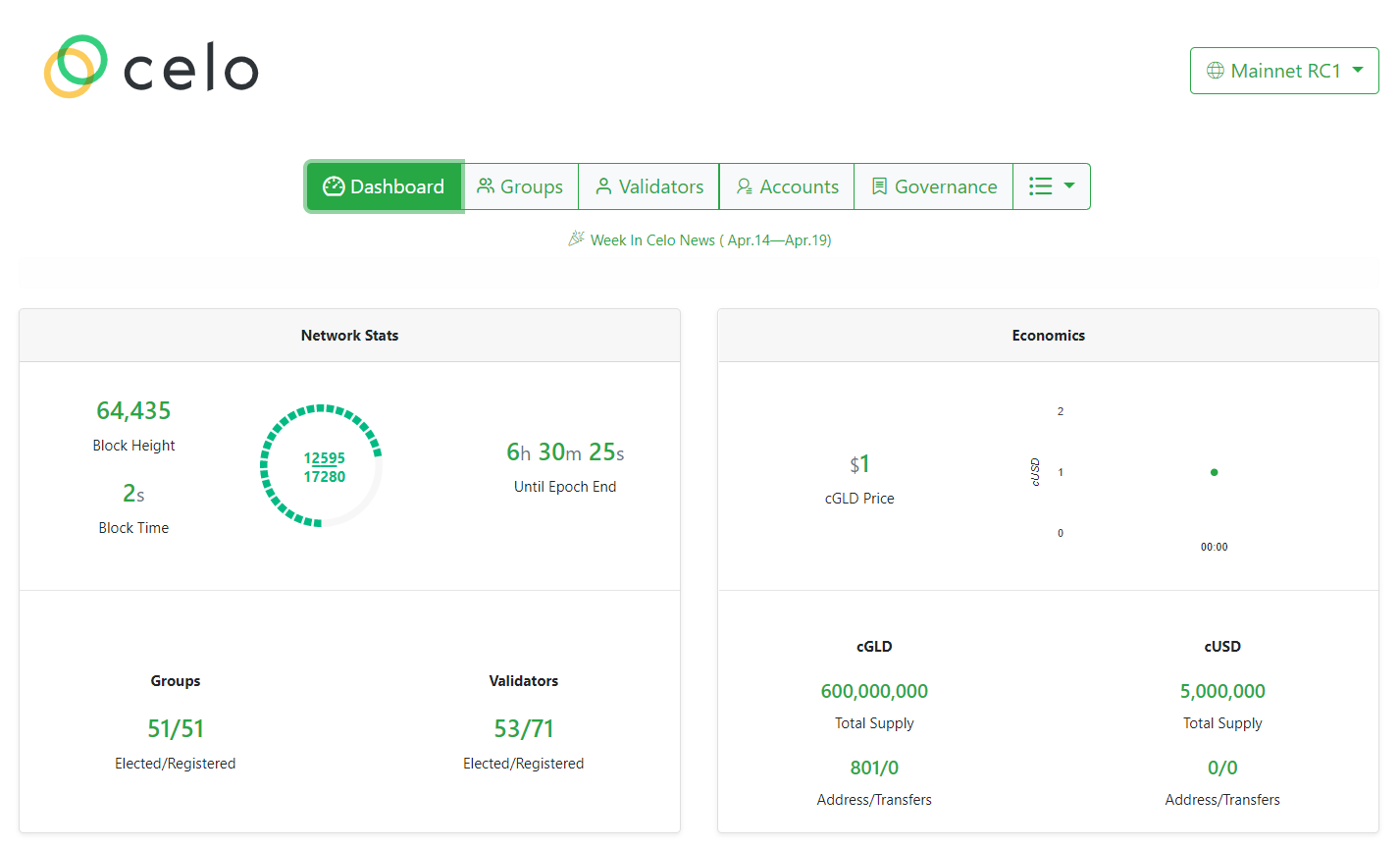
Task: Click the cUSD chart axis label
Action: (1035, 472)
